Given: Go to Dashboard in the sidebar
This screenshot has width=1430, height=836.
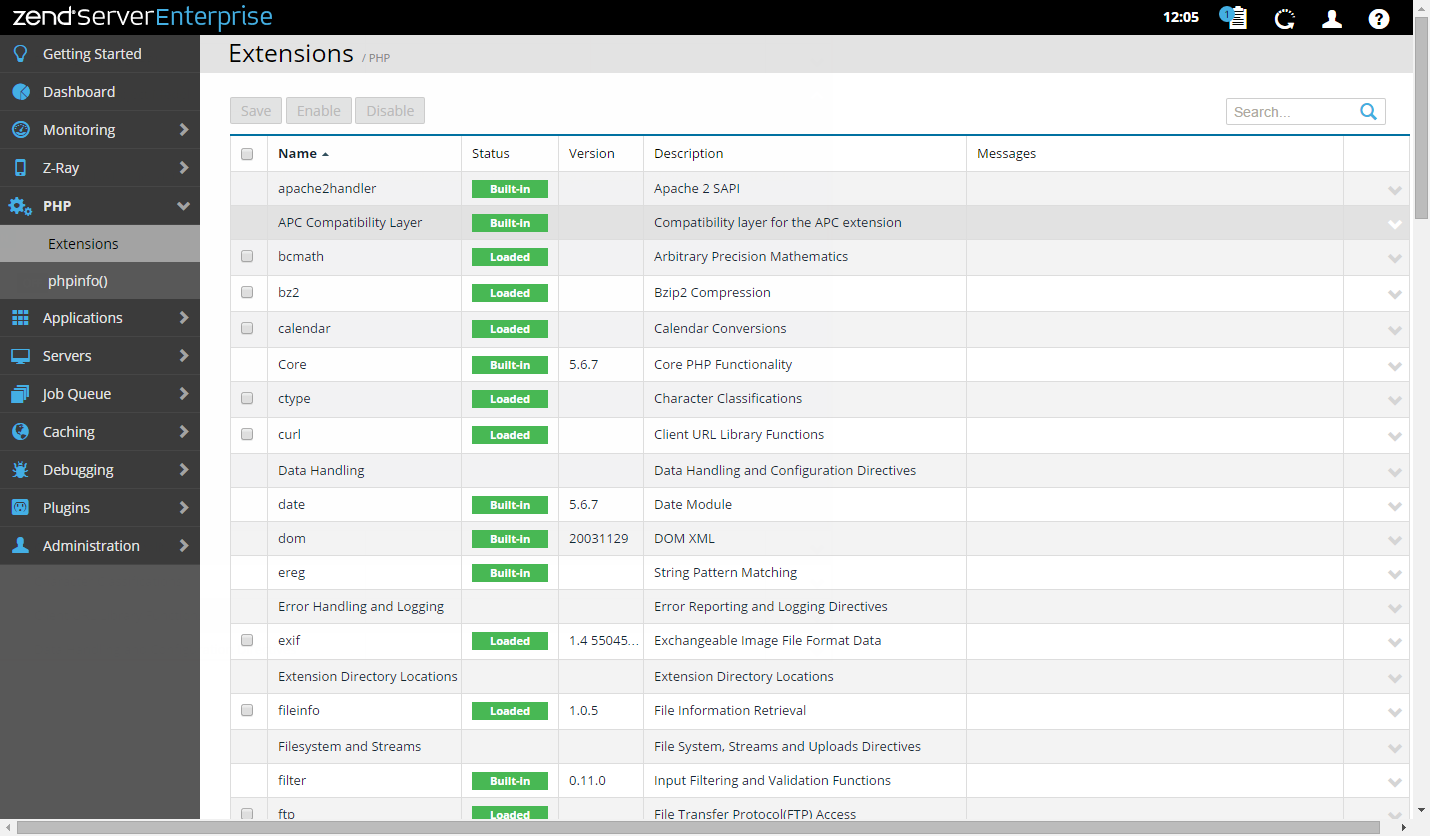Looking at the screenshot, I should click(79, 92).
